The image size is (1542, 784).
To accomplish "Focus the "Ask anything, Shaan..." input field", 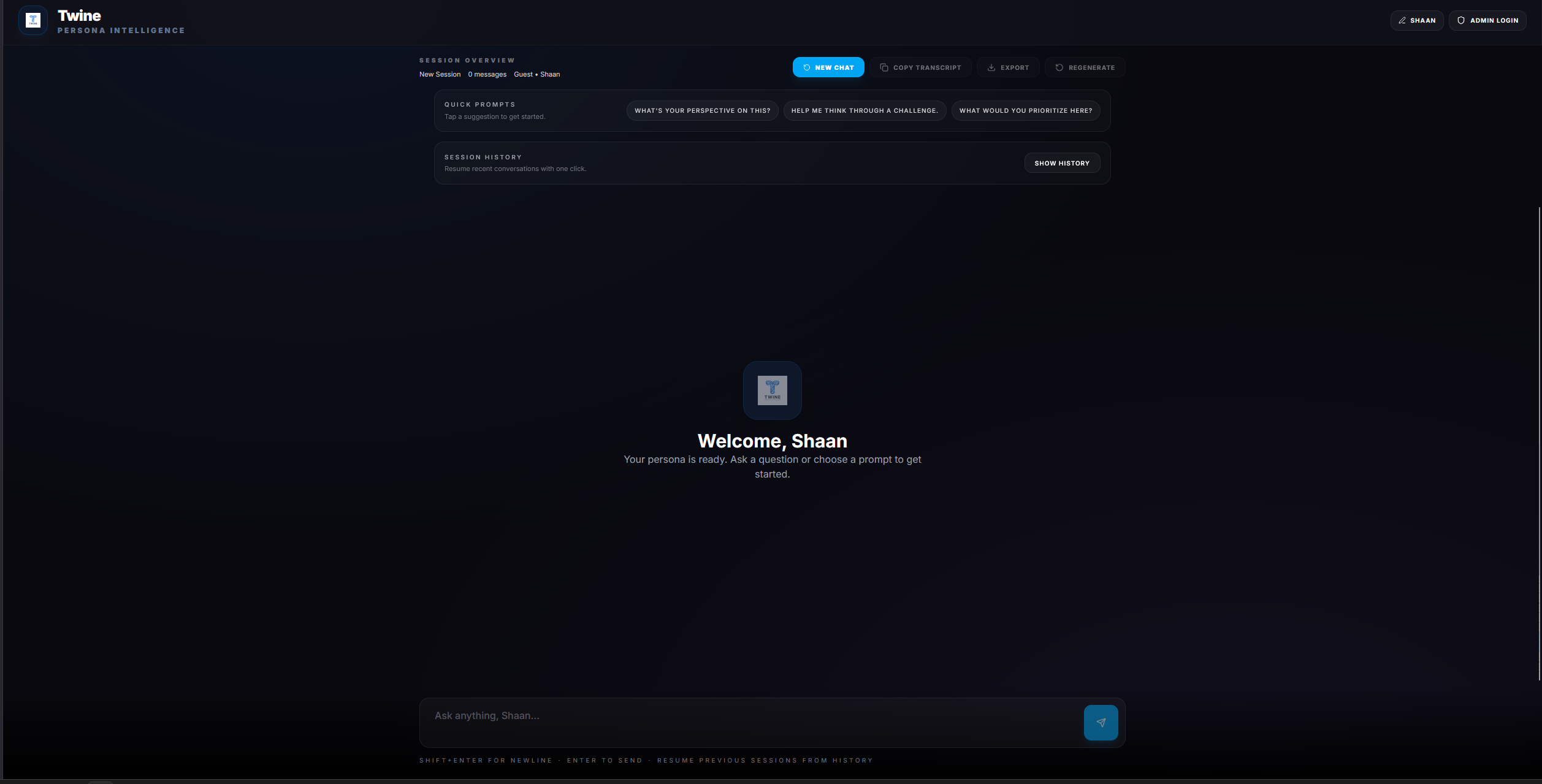I will pos(751,722).
